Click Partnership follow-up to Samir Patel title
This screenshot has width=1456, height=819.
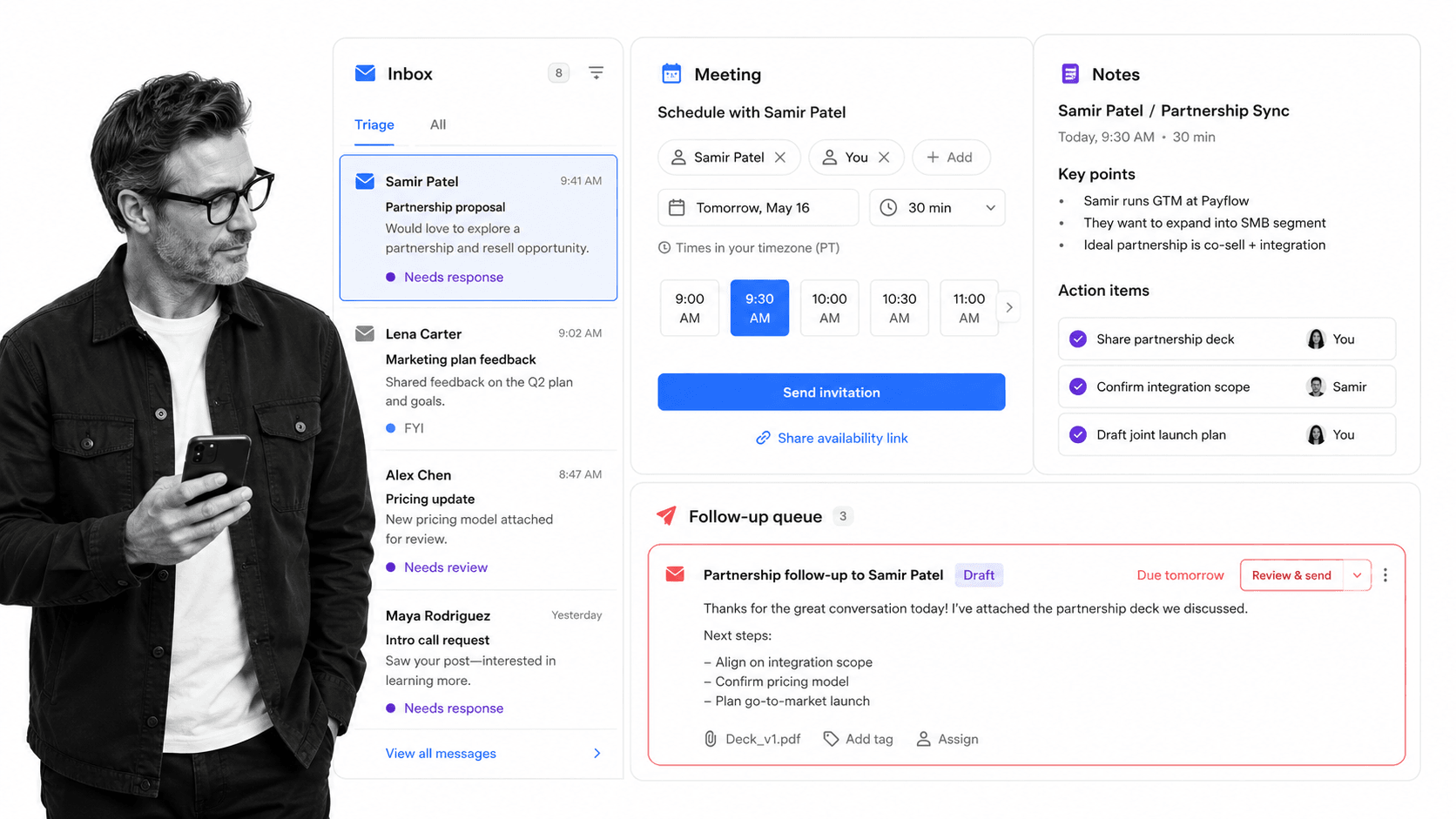(x=823, y=575)
